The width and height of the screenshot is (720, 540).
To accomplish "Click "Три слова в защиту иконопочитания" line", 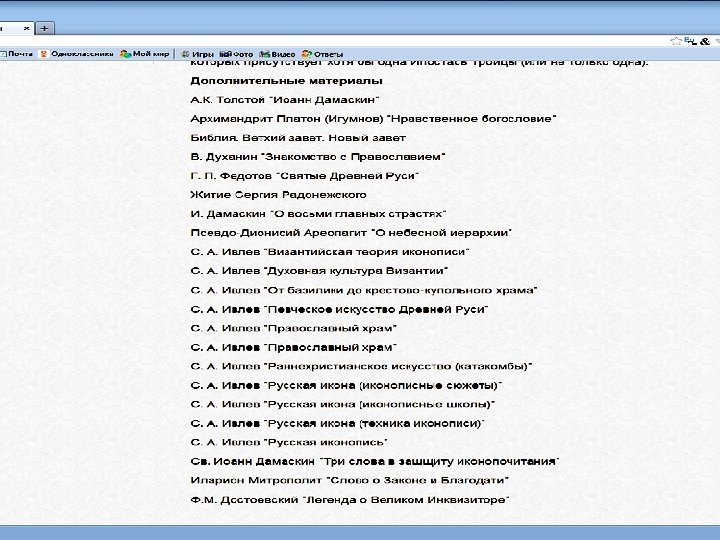I will [x=375, y=461].
